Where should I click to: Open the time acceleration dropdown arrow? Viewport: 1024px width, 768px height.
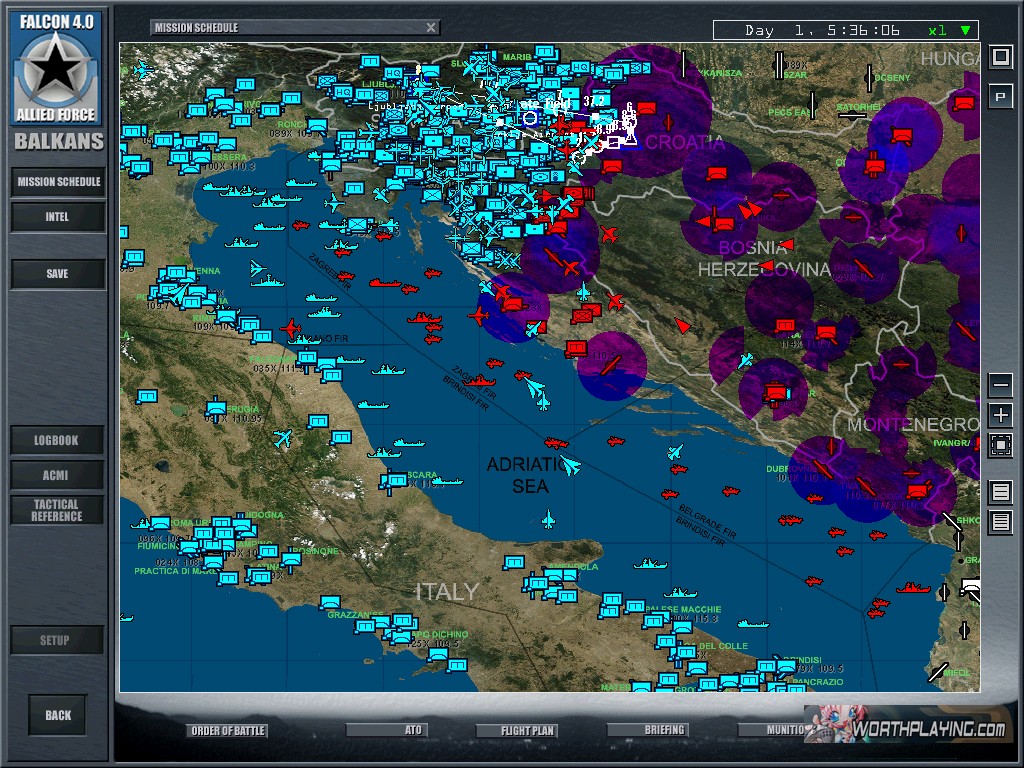tap(965, 30)
